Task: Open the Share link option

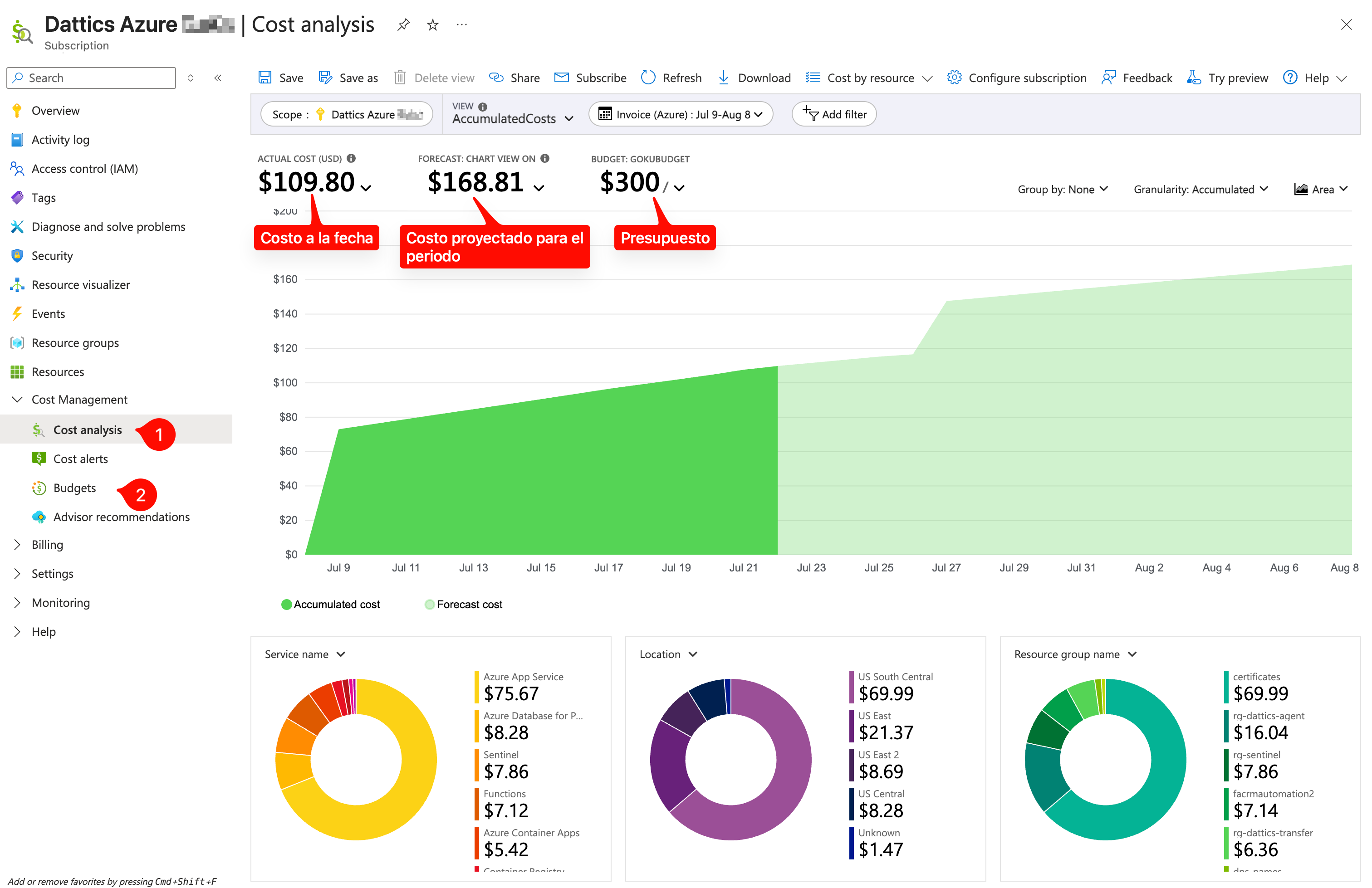Action: [x=514, y=78]
